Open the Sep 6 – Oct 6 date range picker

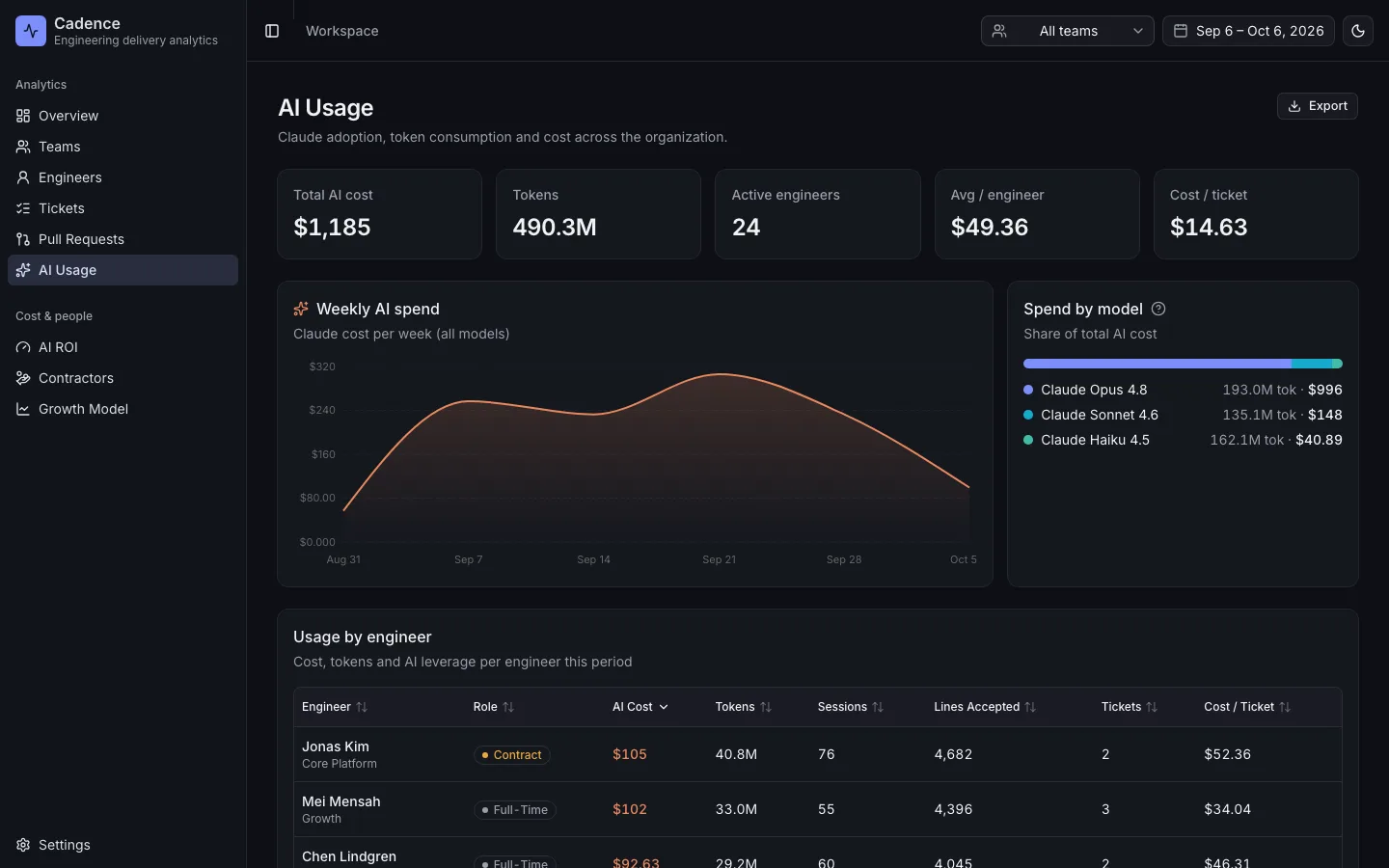tap(1248, 31)
